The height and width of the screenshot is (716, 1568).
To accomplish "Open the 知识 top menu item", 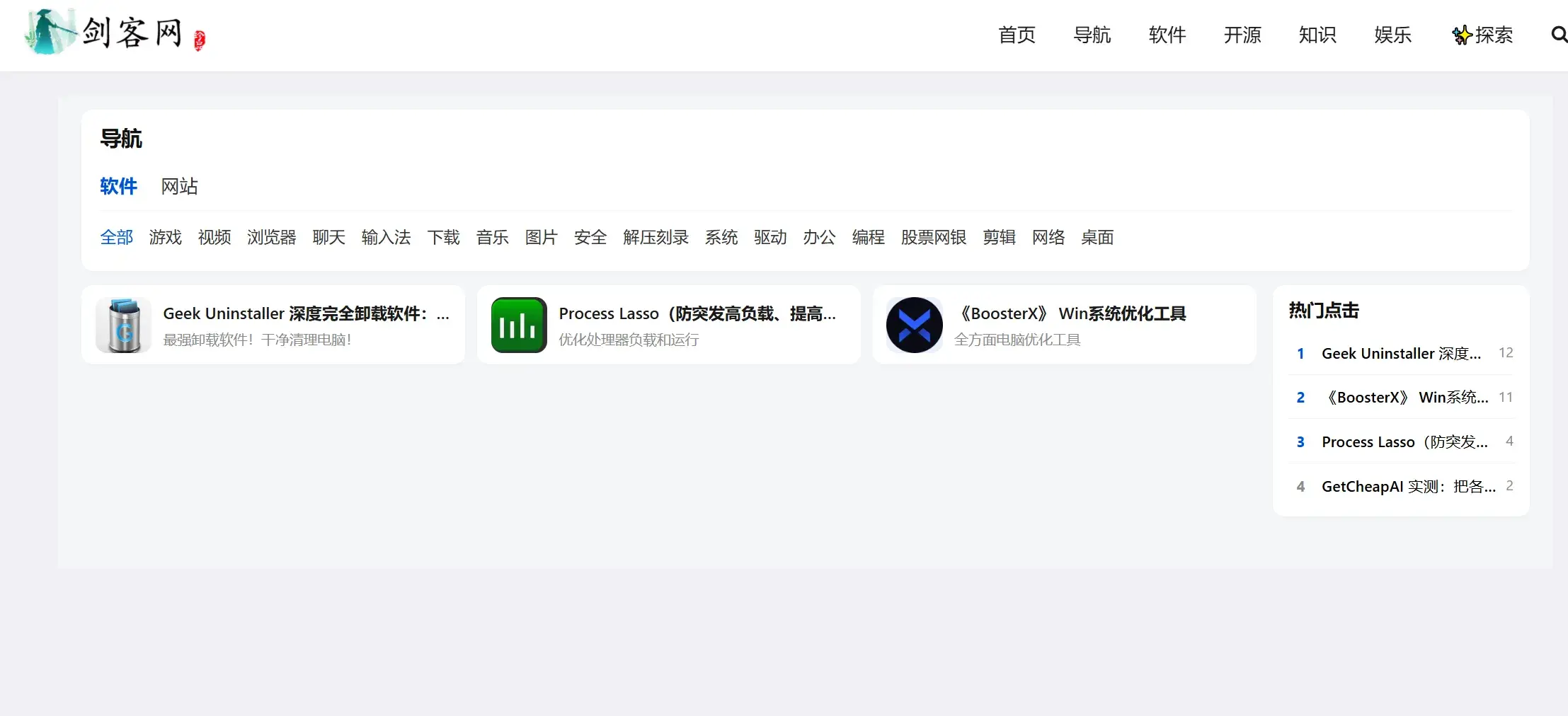I will pos(1317,35).
